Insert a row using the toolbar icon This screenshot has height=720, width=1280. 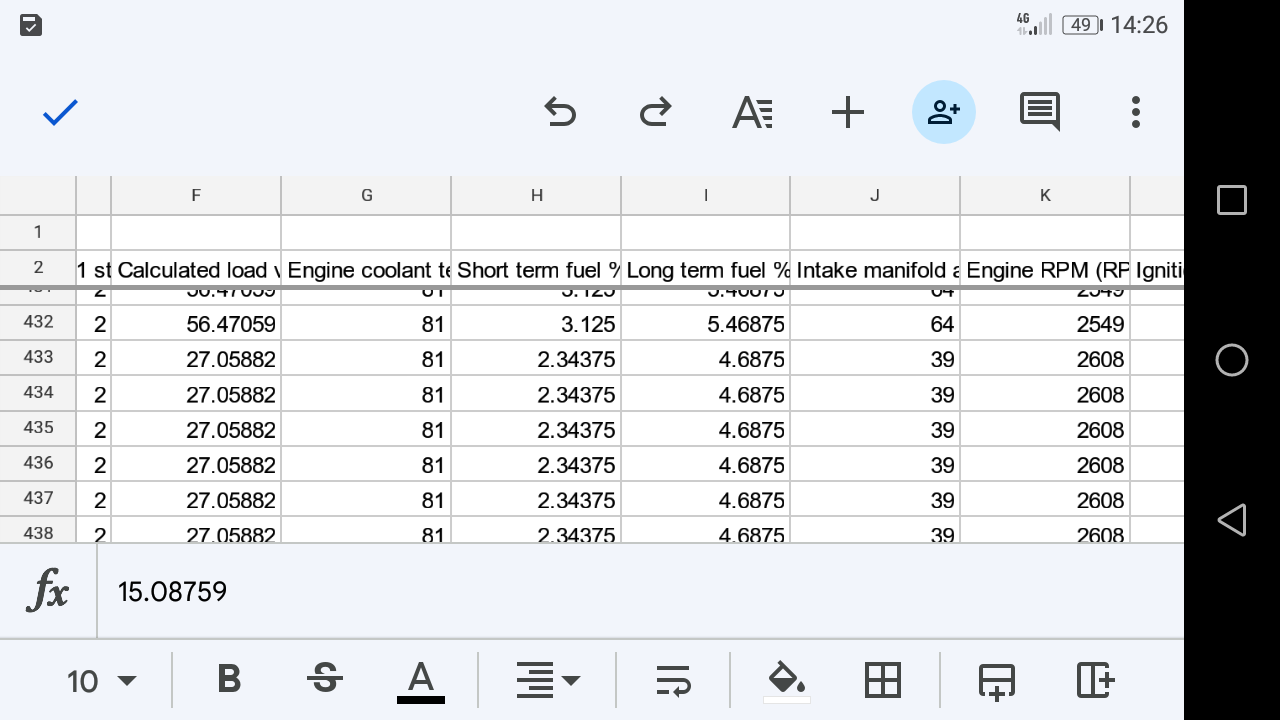pyautogui.click(x=997, y=680)
